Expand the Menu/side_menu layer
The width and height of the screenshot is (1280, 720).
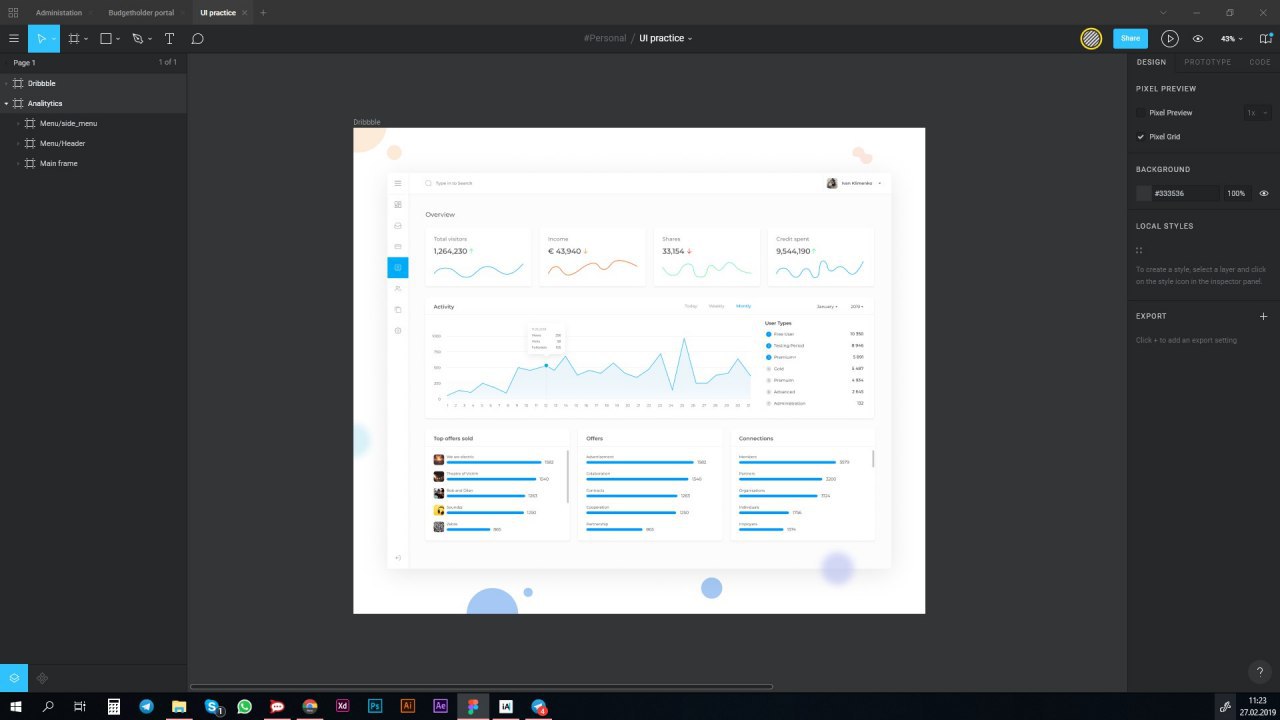point(18,123)
